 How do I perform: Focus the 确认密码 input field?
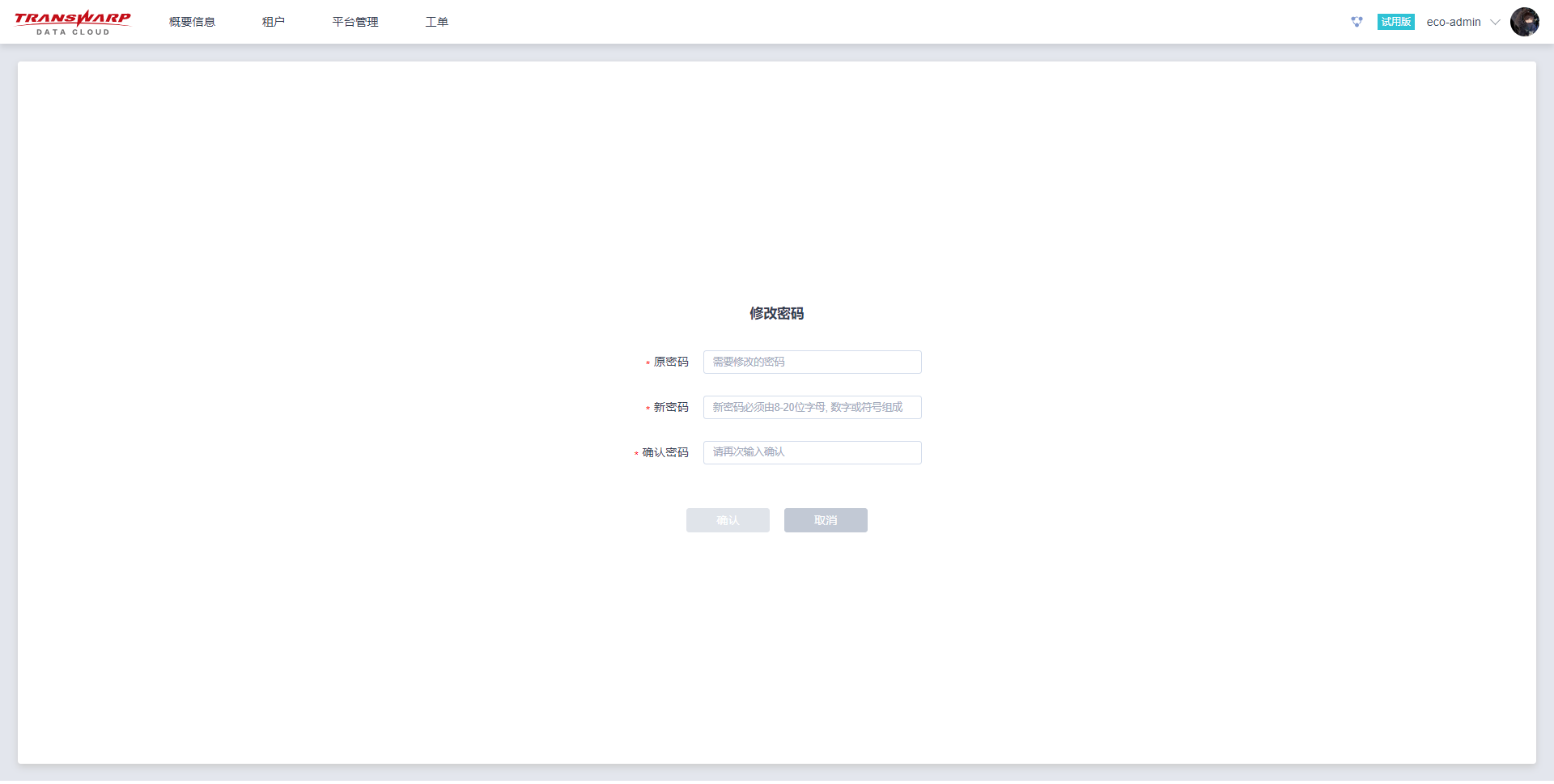(813, 452)
